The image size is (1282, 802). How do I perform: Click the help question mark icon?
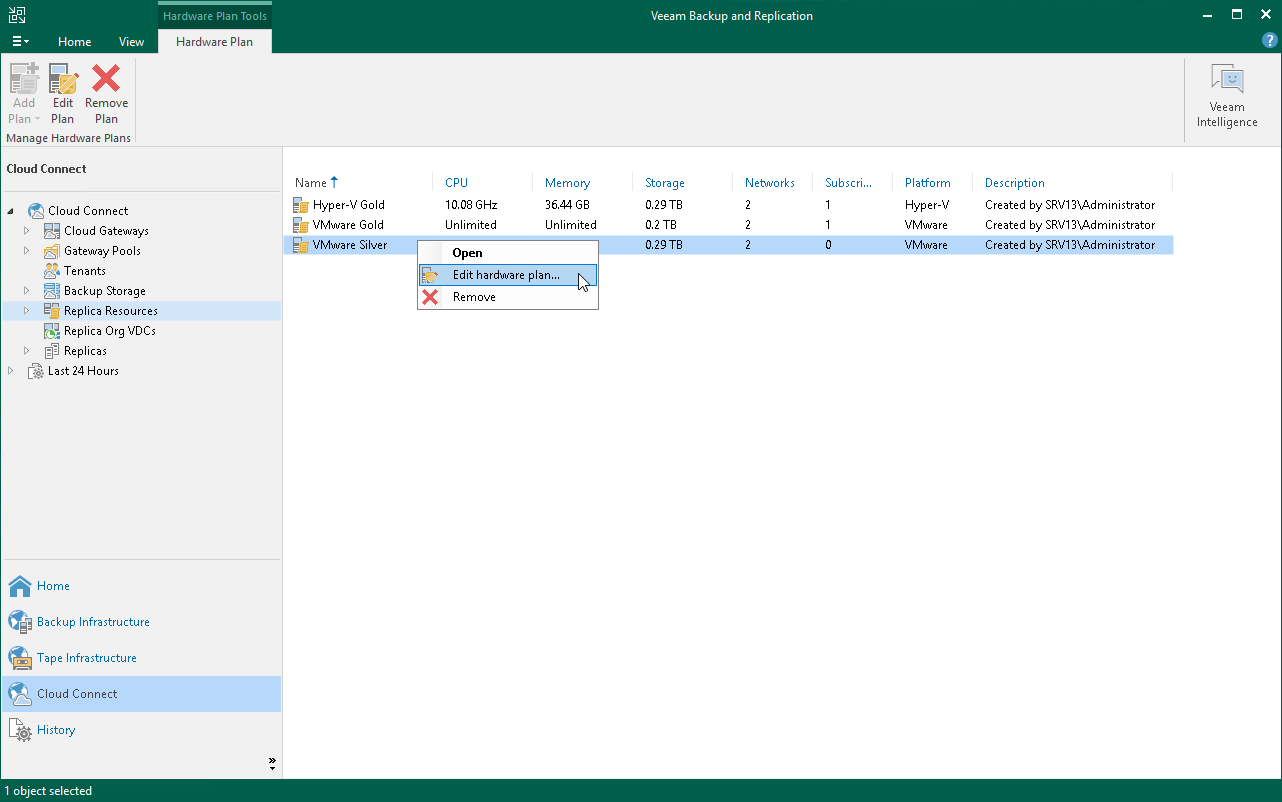pos(1269,41)
